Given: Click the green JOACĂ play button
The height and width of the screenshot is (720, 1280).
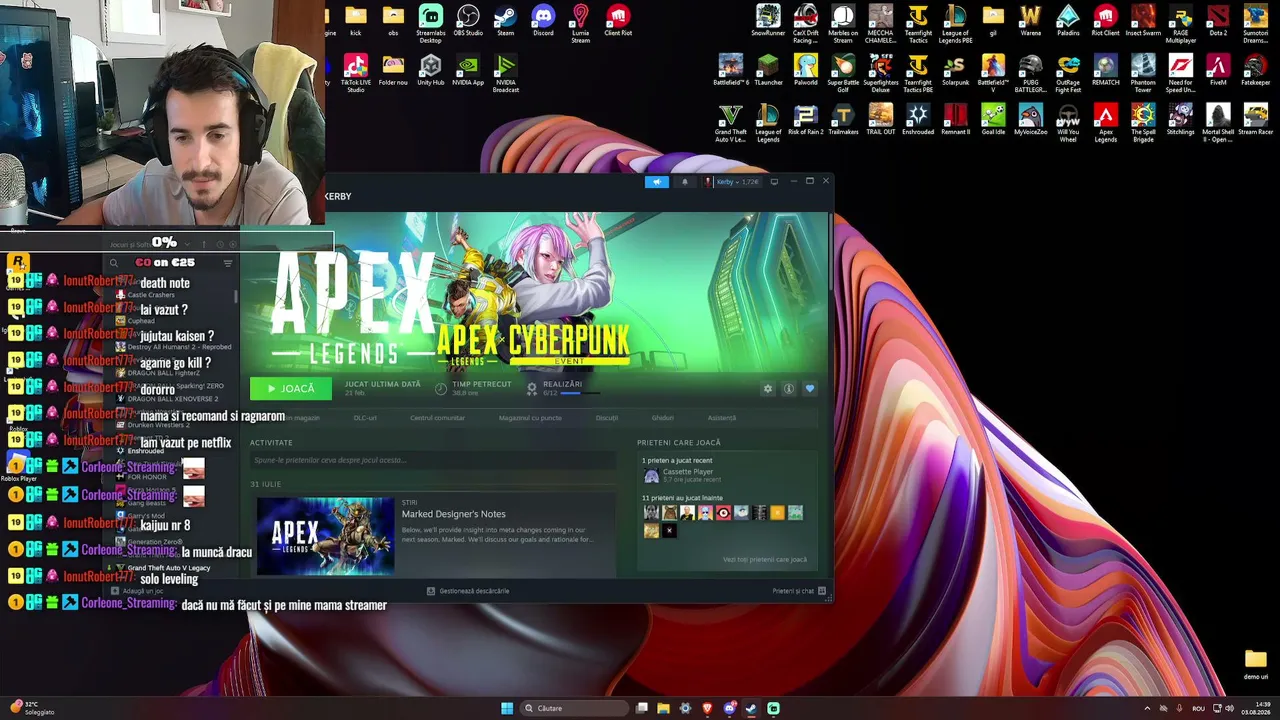Looking at the screenshot, I should tap(291, 389).
